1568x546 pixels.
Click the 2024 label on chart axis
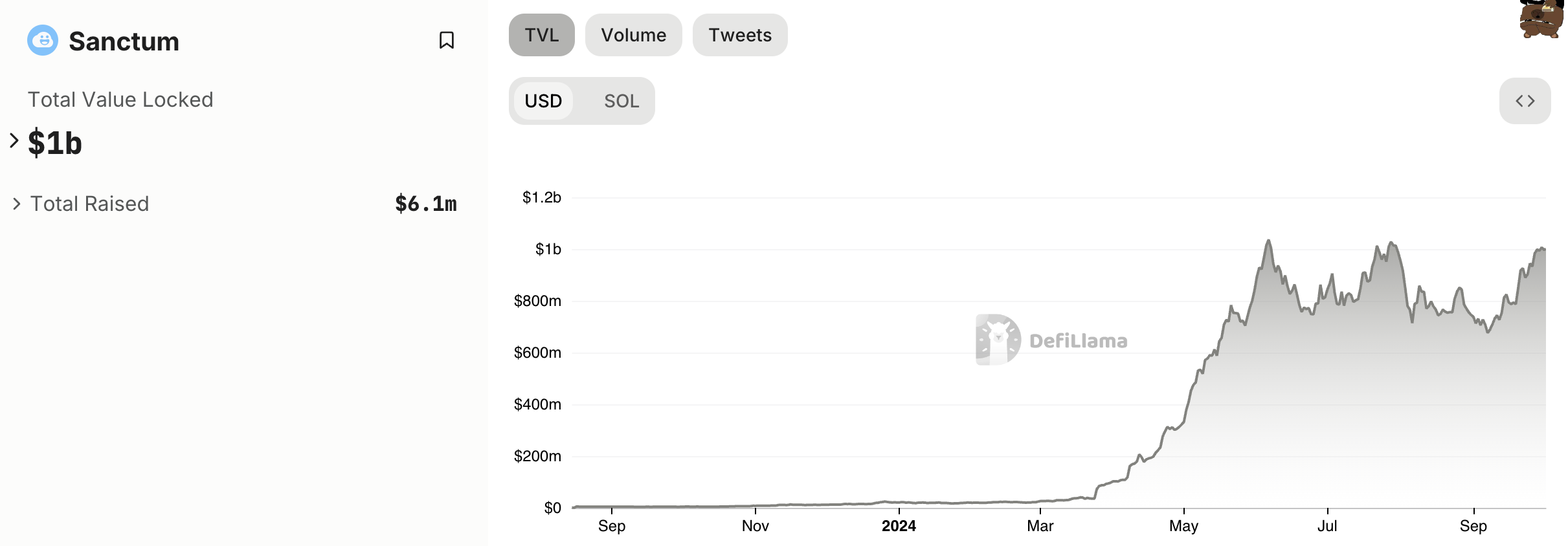(x=899, y=526)
